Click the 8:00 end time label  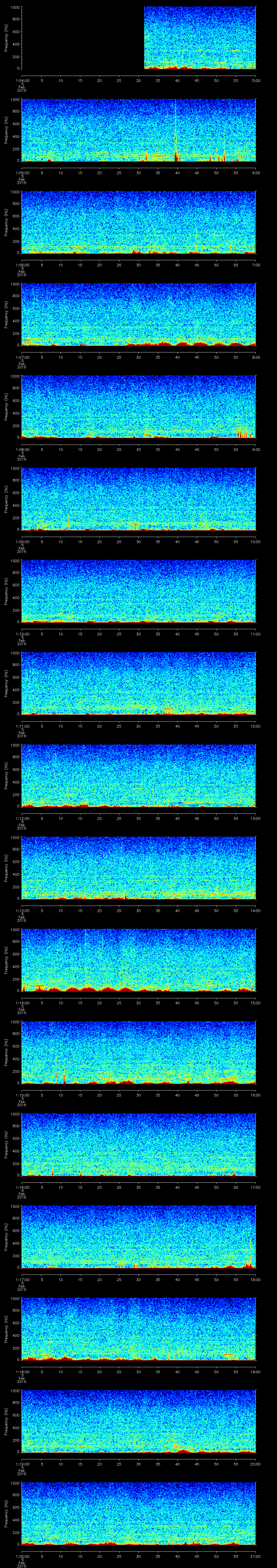(x=256, y=357)
